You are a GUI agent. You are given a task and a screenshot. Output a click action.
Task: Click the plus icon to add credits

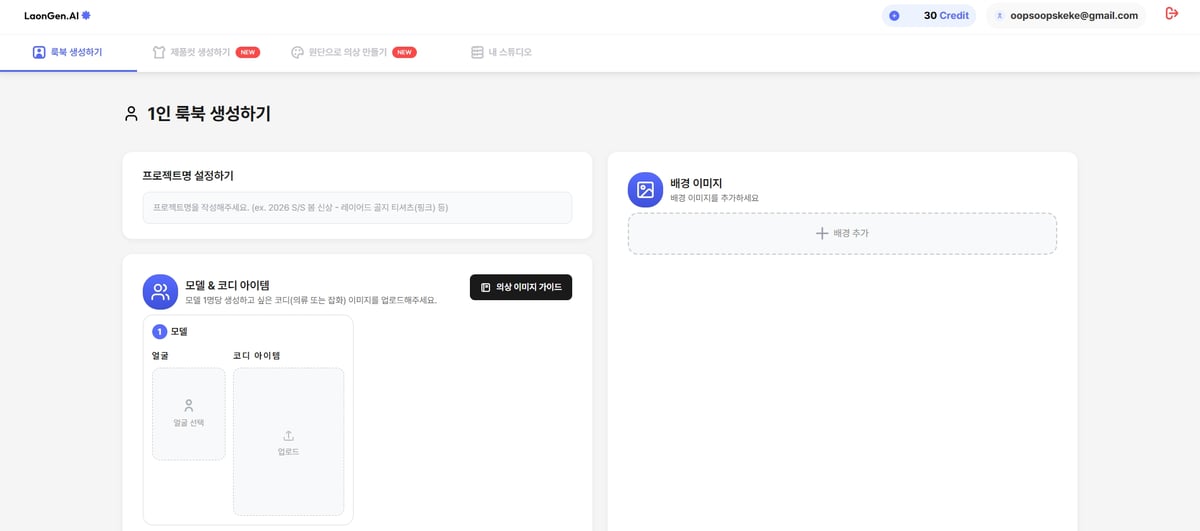(894, 16)
